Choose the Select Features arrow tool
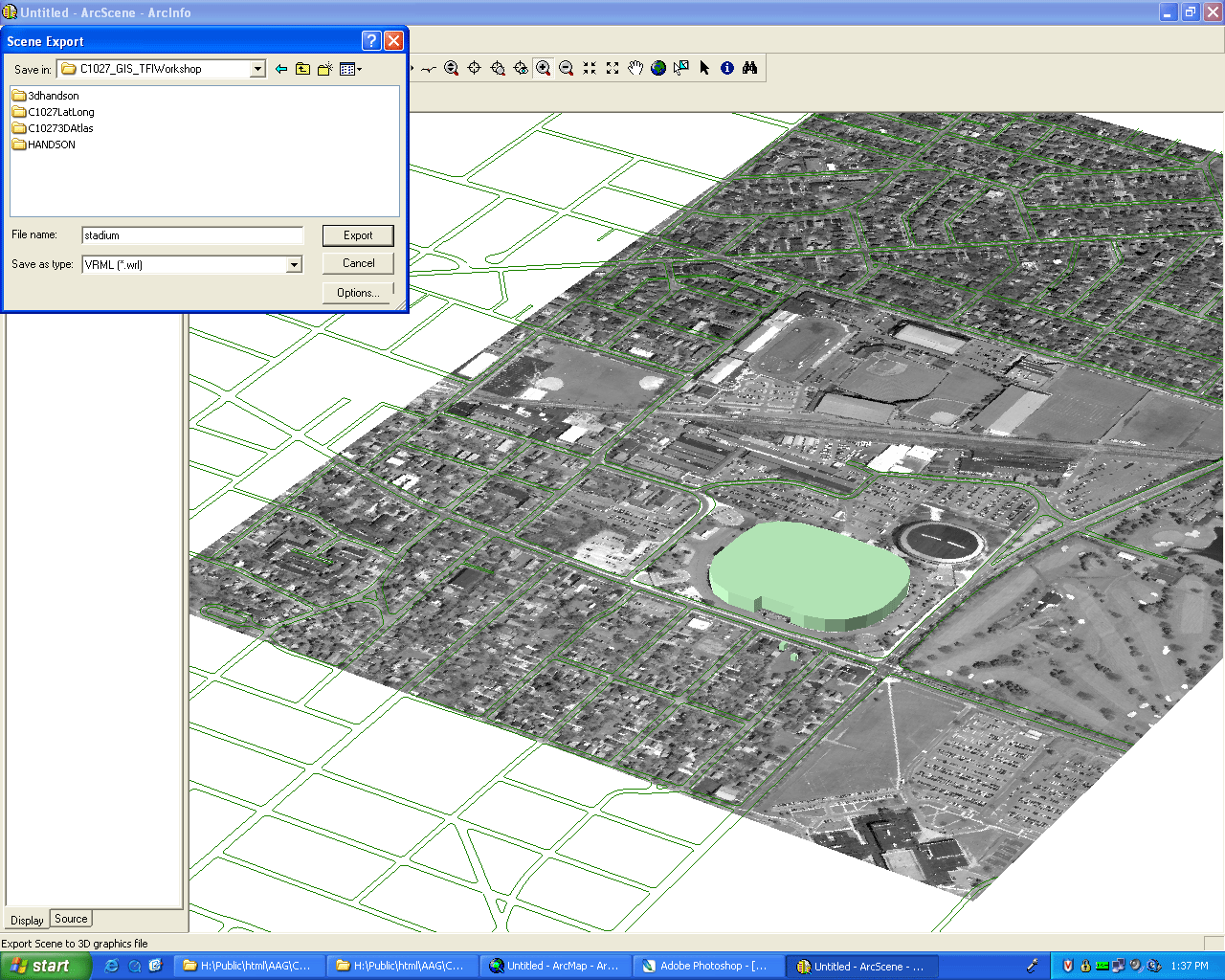 pos(704,68)
